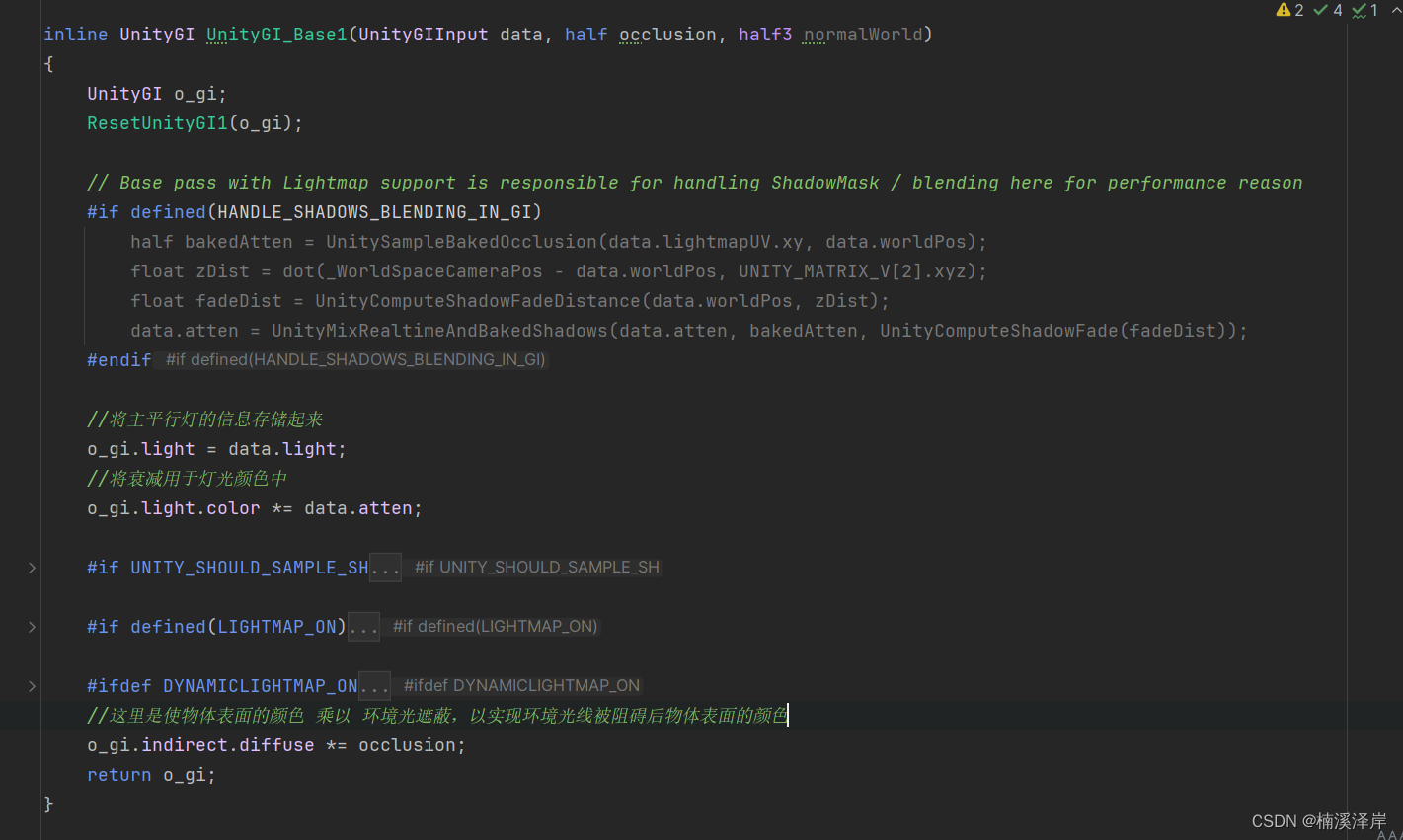This screenshot has height=840, width=1403.
Task: Click the normalWorld parameter name
Action: (x=863, y=35)
